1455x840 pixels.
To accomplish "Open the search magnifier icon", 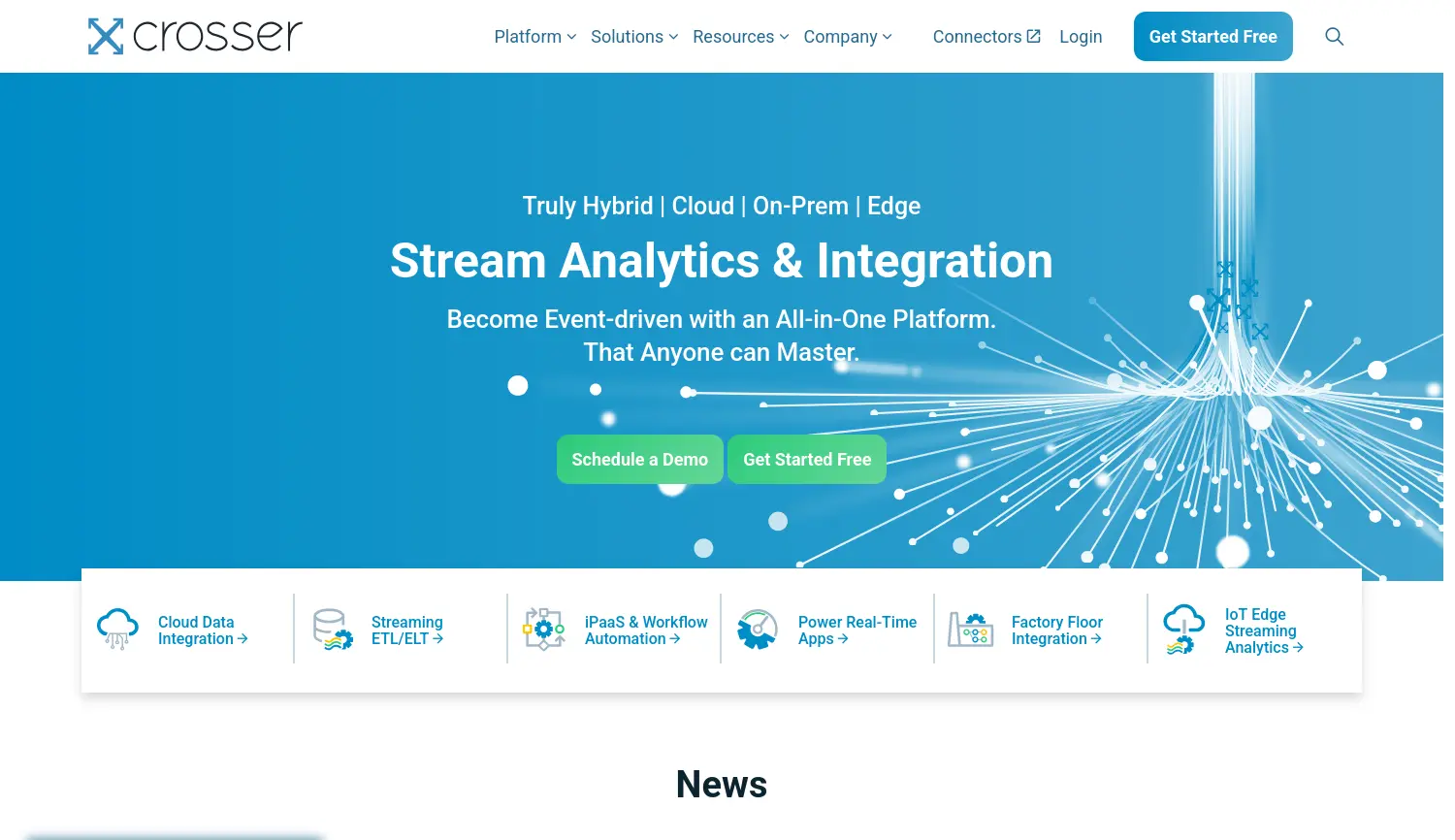I will pos(1334,37).
